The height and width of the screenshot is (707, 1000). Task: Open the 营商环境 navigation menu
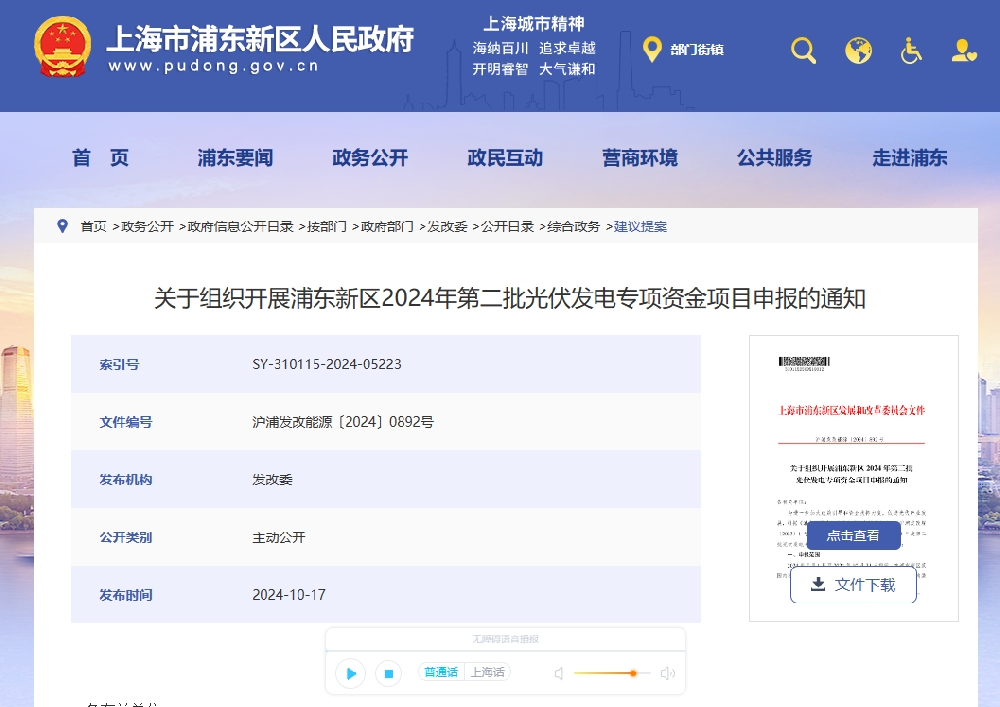click(640, 158)
